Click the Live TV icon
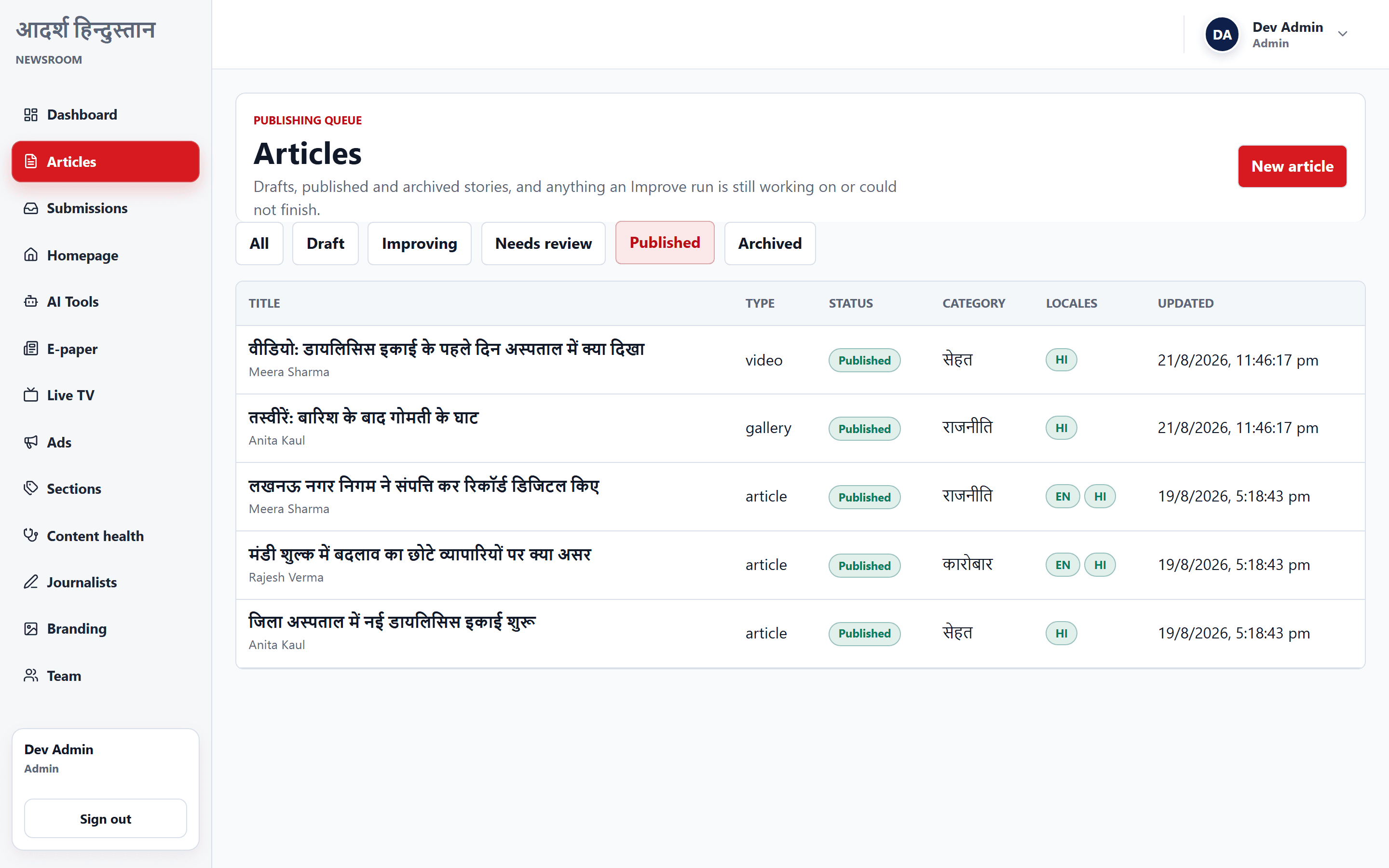1389x868 pixels. pyautogui.click(x=31, y=395)
